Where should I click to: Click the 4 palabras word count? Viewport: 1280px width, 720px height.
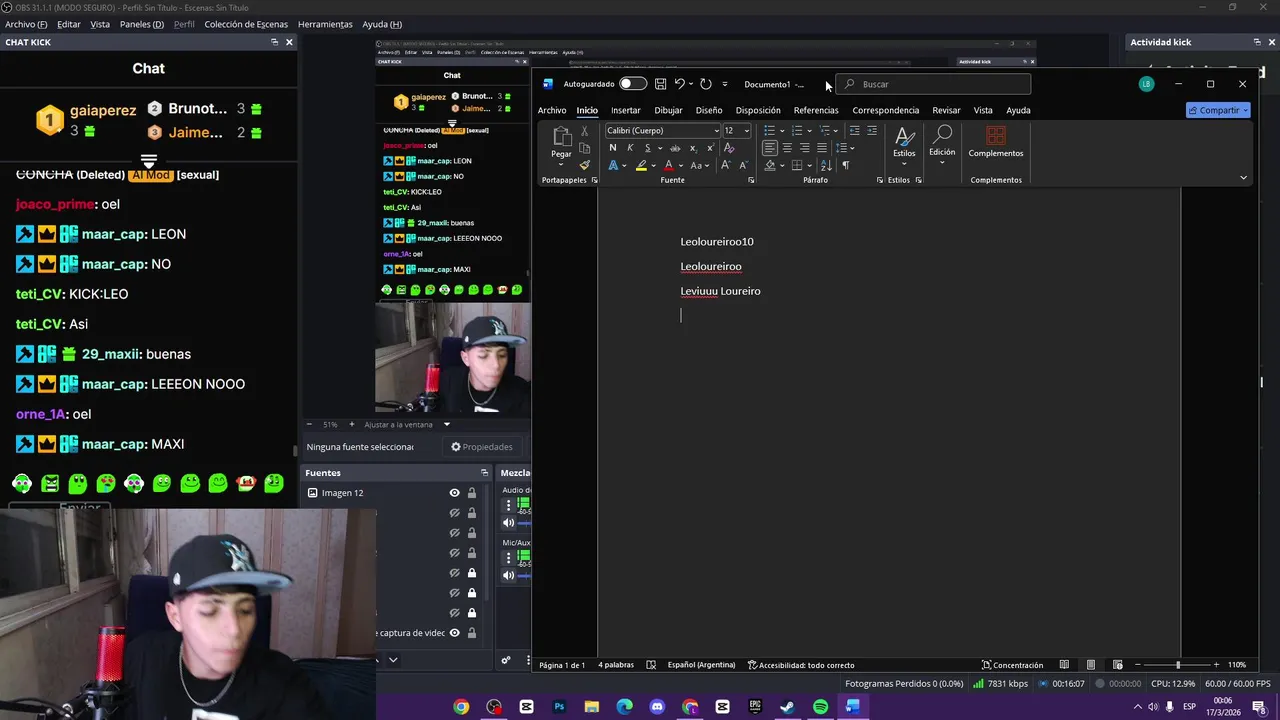pos(616,665)
